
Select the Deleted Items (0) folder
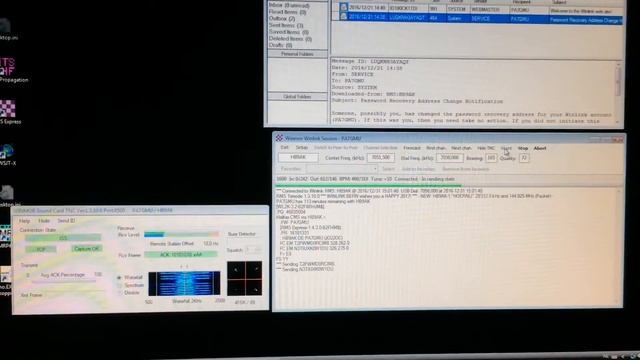(290, 39)
